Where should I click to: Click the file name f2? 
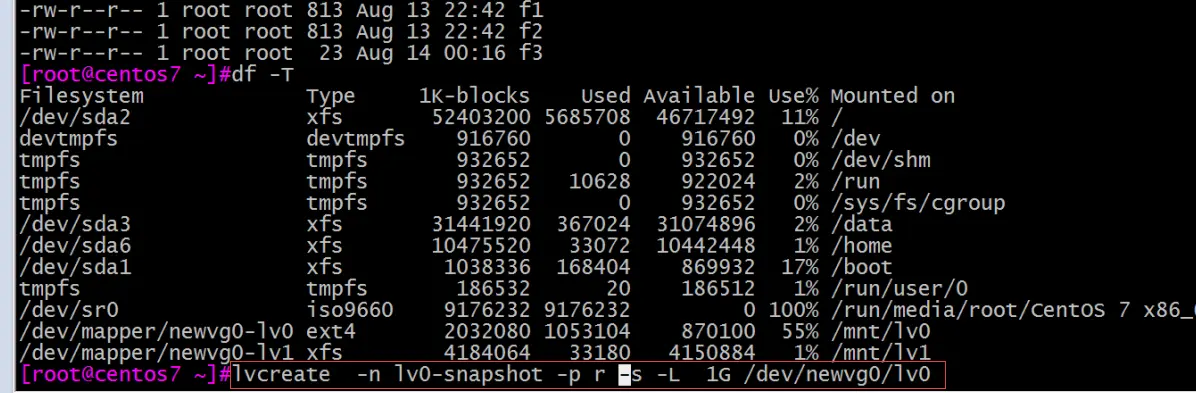[x=532, y=32]
